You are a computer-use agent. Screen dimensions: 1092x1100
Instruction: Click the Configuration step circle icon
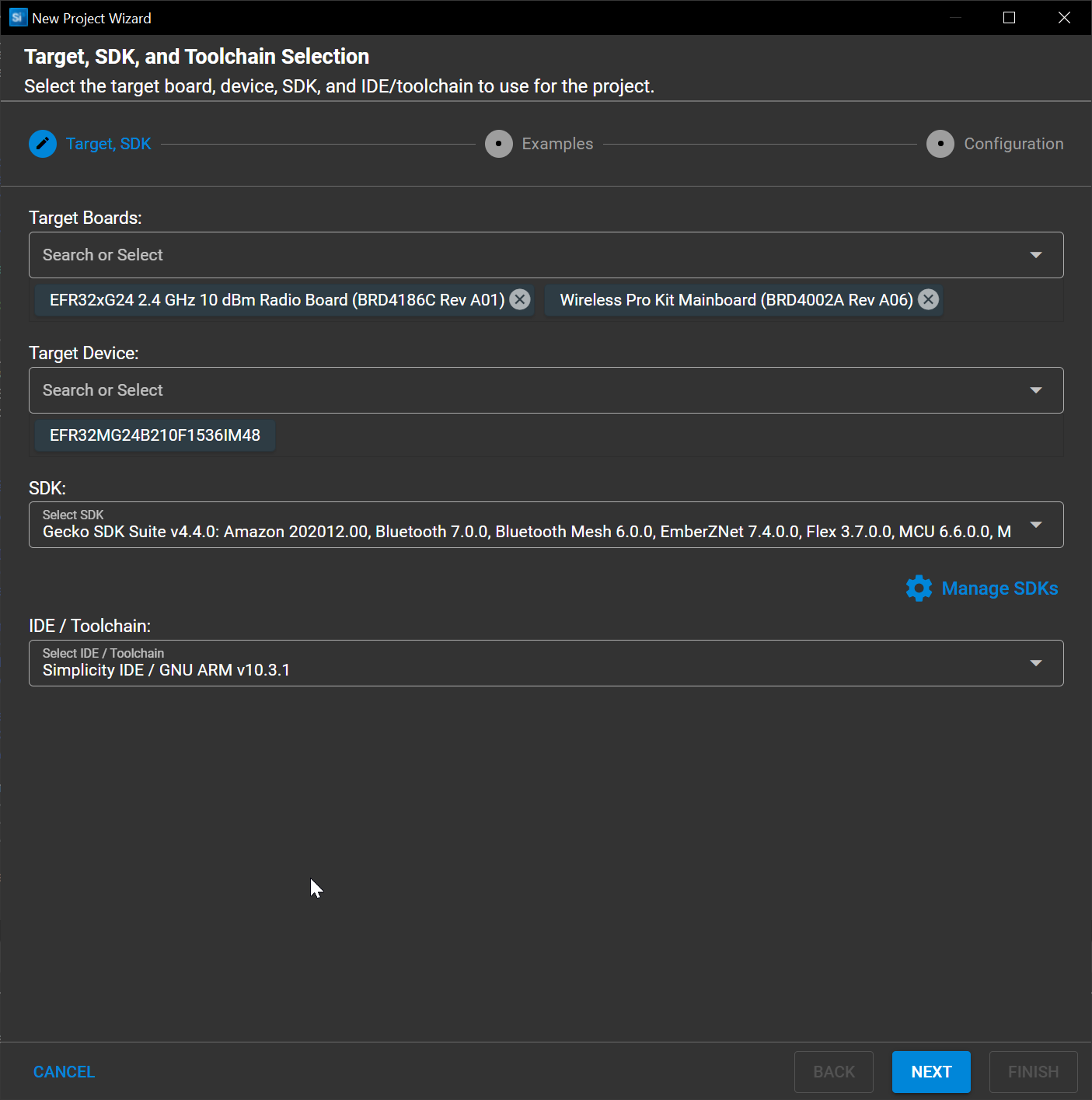(940, 144)
